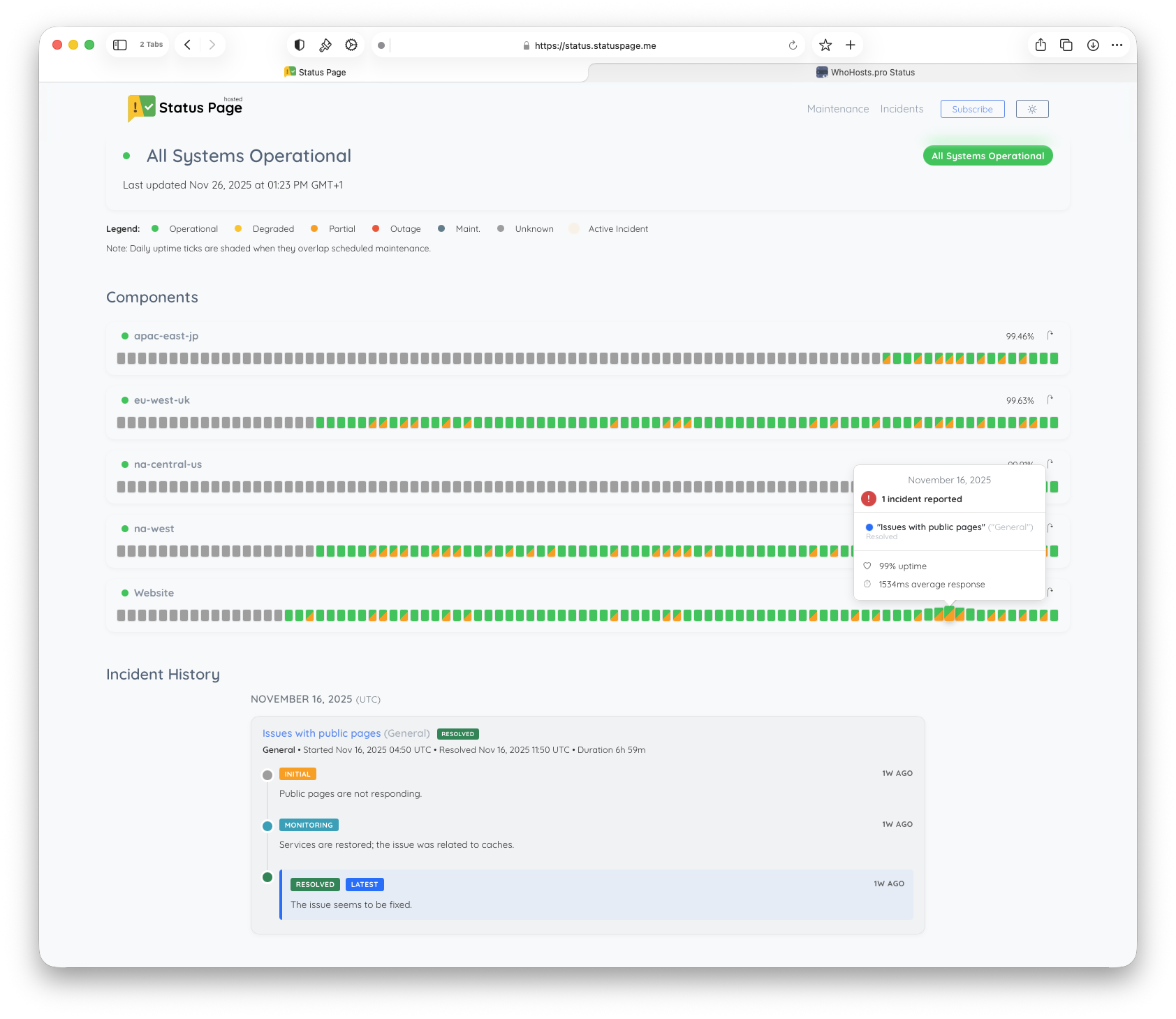Click the address bar showing status.statuspage.me
This screenshot has height=1019, width=1176.
[594, 45]
